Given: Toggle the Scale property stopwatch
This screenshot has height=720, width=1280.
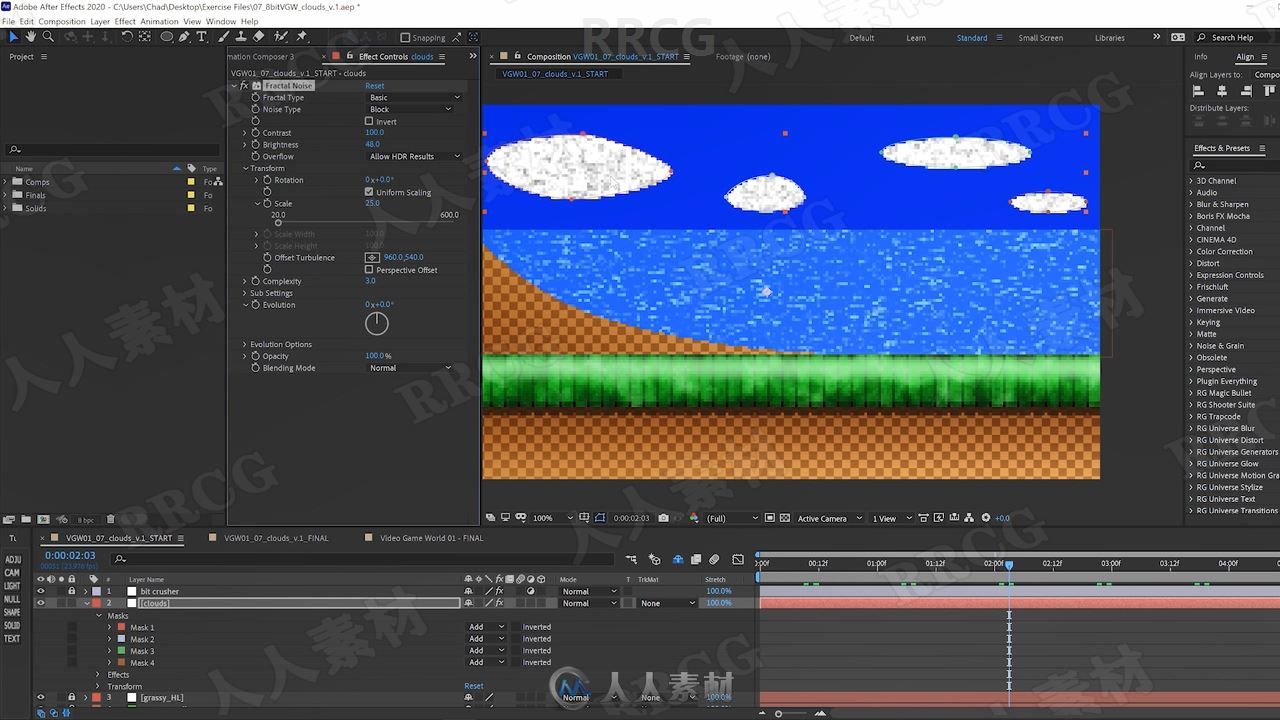Looking at the screenshot, I should [x=267, y=204].
